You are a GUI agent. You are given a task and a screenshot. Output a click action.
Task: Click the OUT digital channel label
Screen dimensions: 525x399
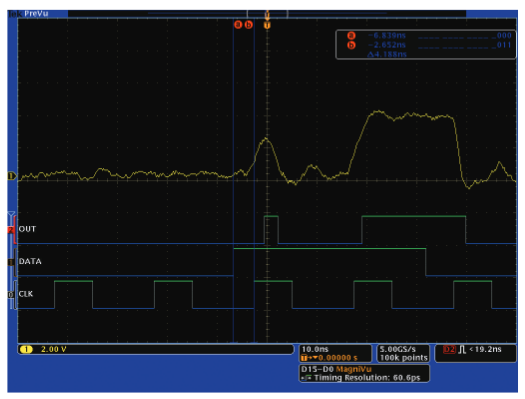(x=27, y=229)
